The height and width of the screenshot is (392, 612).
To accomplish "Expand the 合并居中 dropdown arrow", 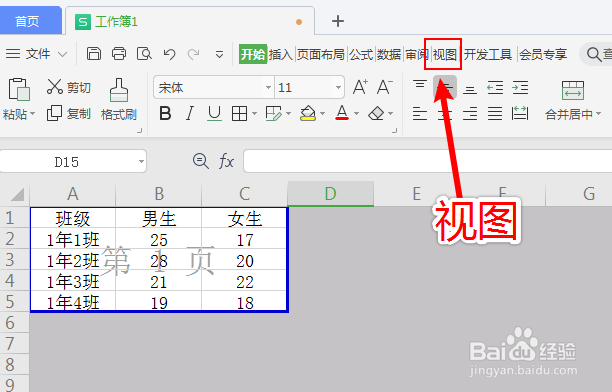I will (x=598, y=114).
